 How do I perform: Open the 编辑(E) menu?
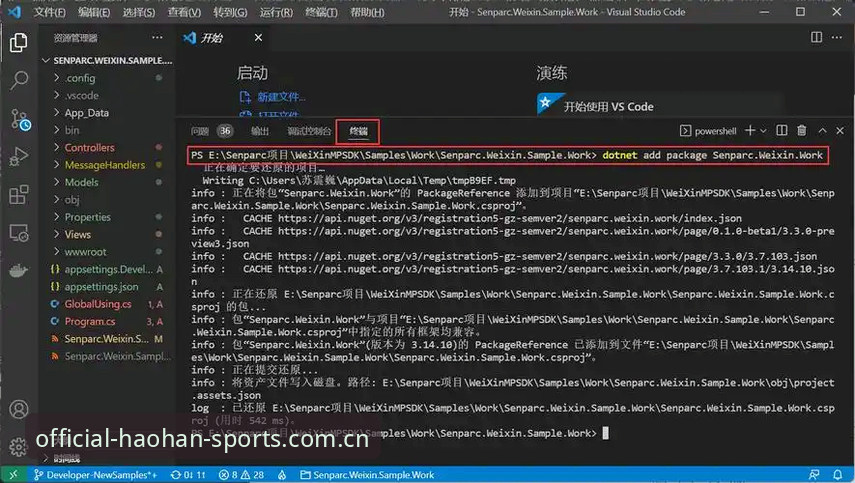[x=94, y=12]
